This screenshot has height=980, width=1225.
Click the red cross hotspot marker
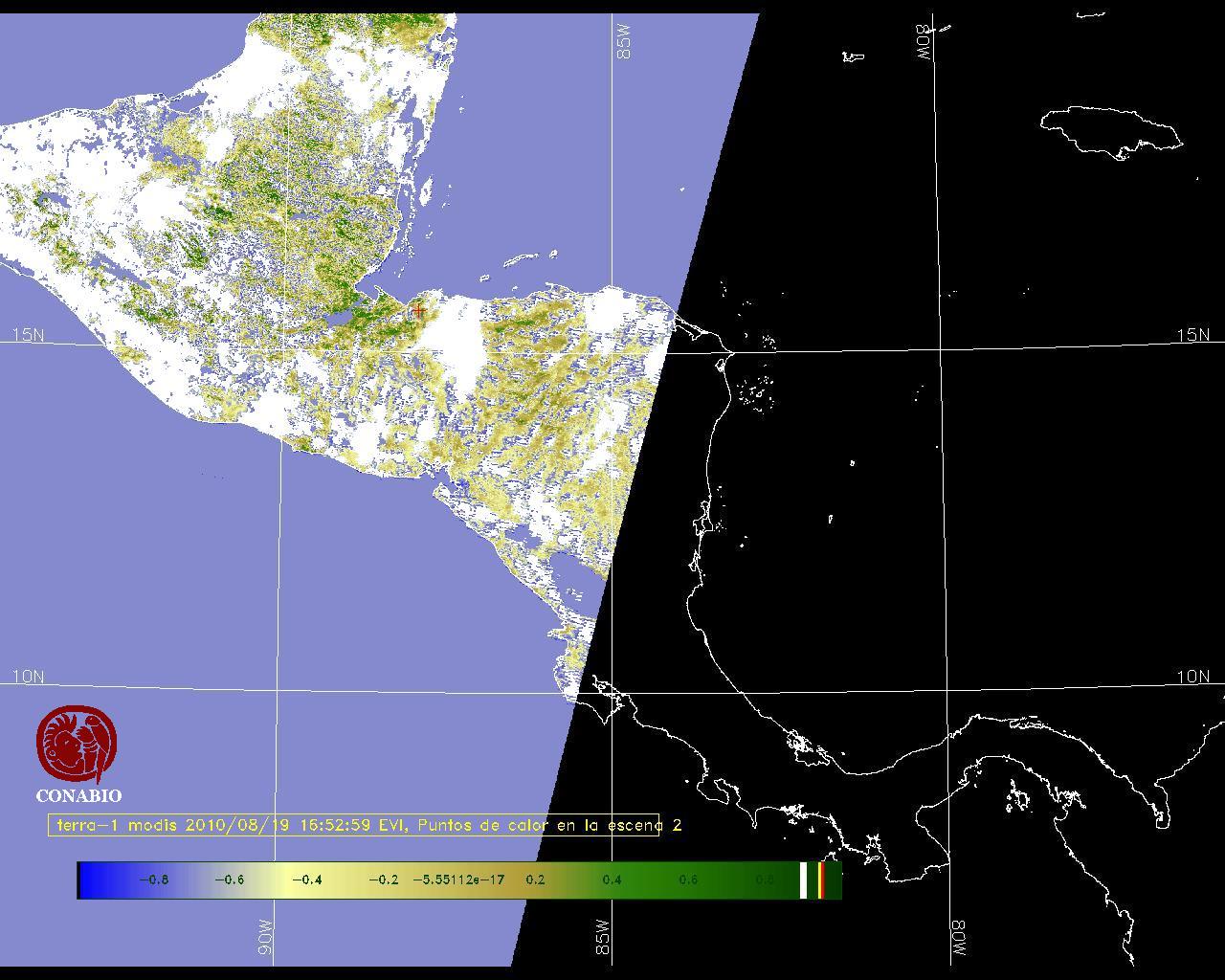tap(418, 310)
